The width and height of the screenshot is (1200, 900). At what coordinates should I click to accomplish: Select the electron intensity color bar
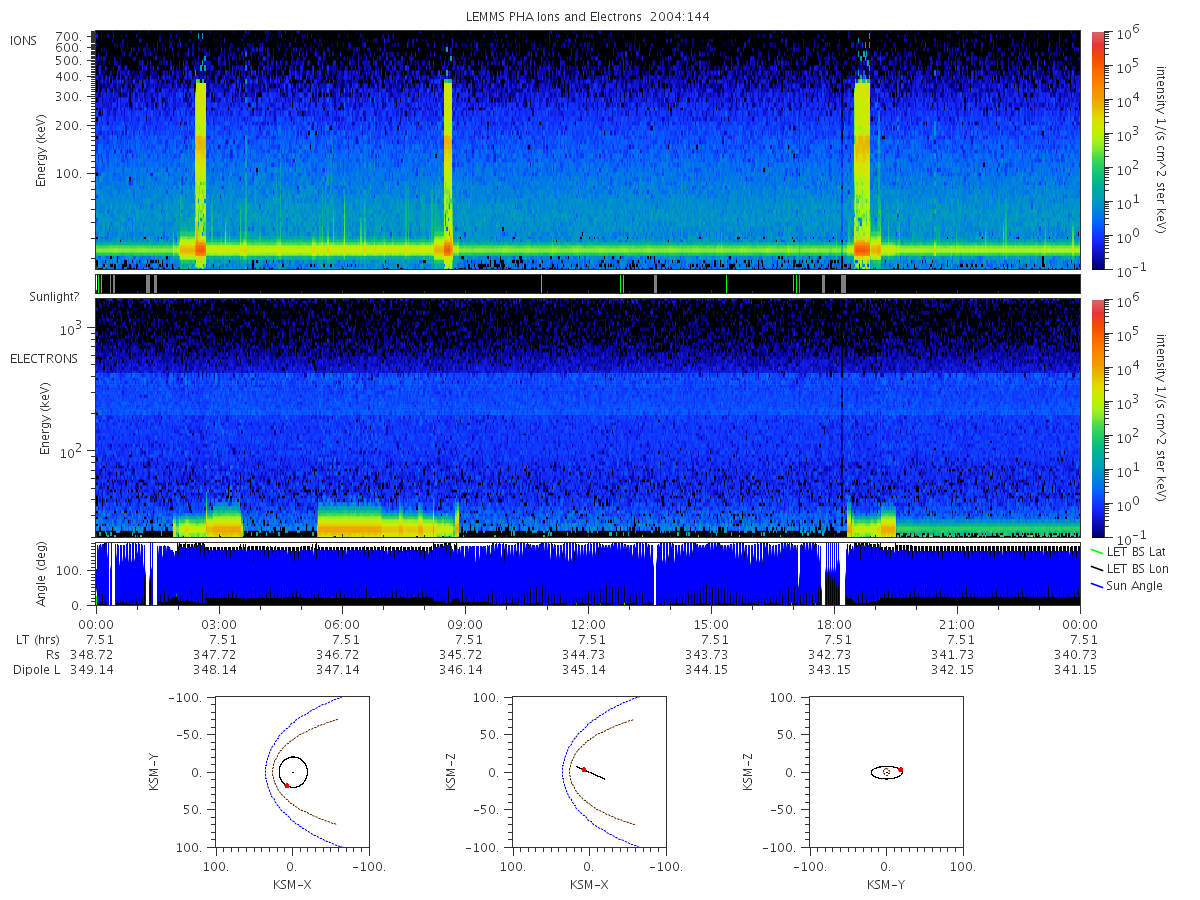coord(1098,418)
